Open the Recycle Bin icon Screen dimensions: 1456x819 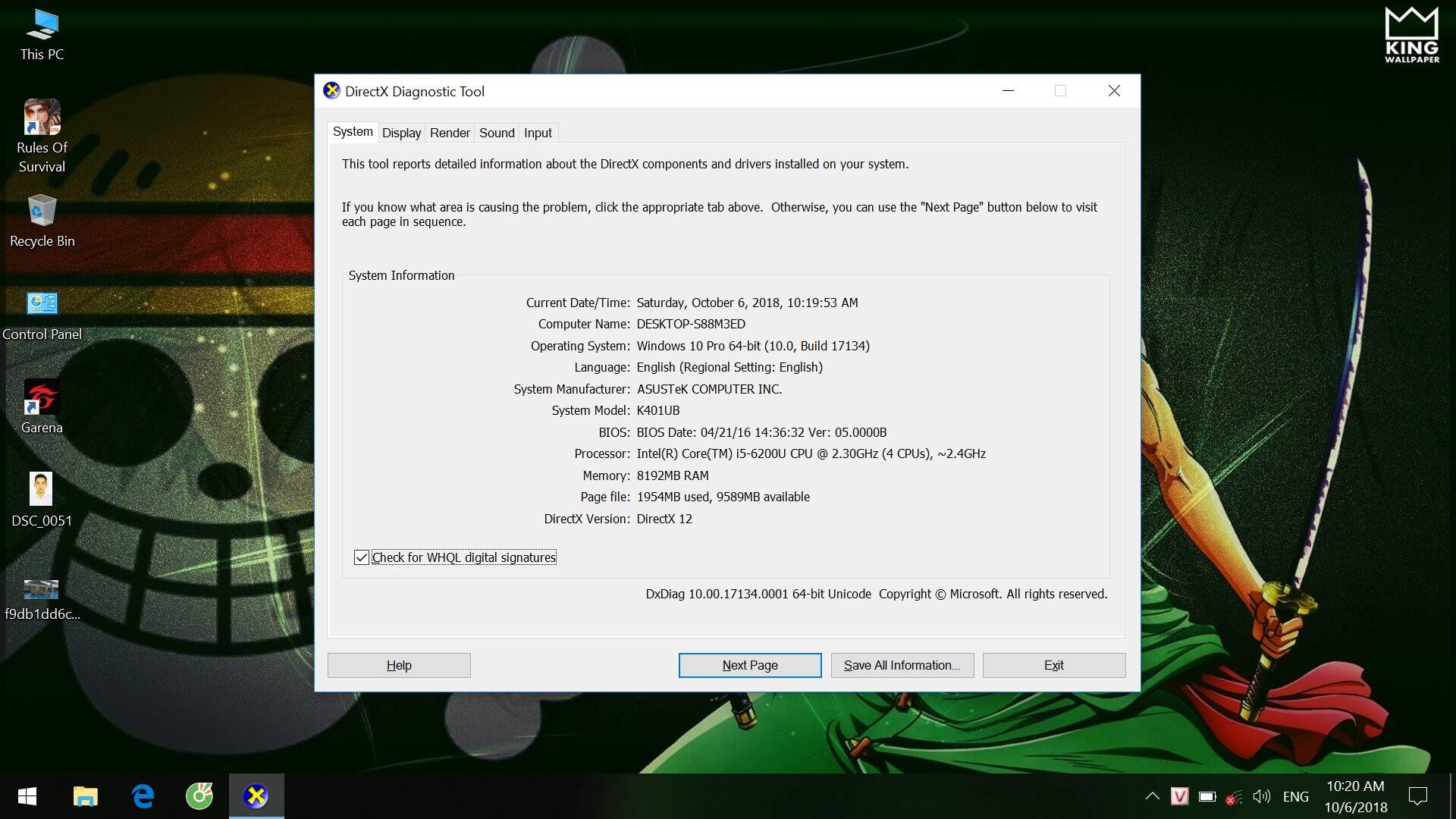pos(42,212)
